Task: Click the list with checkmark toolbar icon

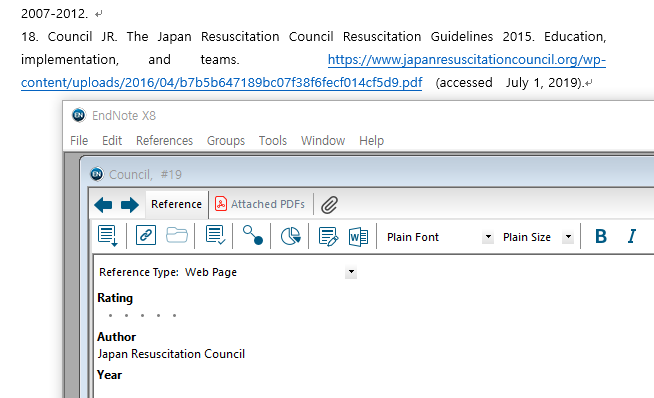Action: click(216, 235)
